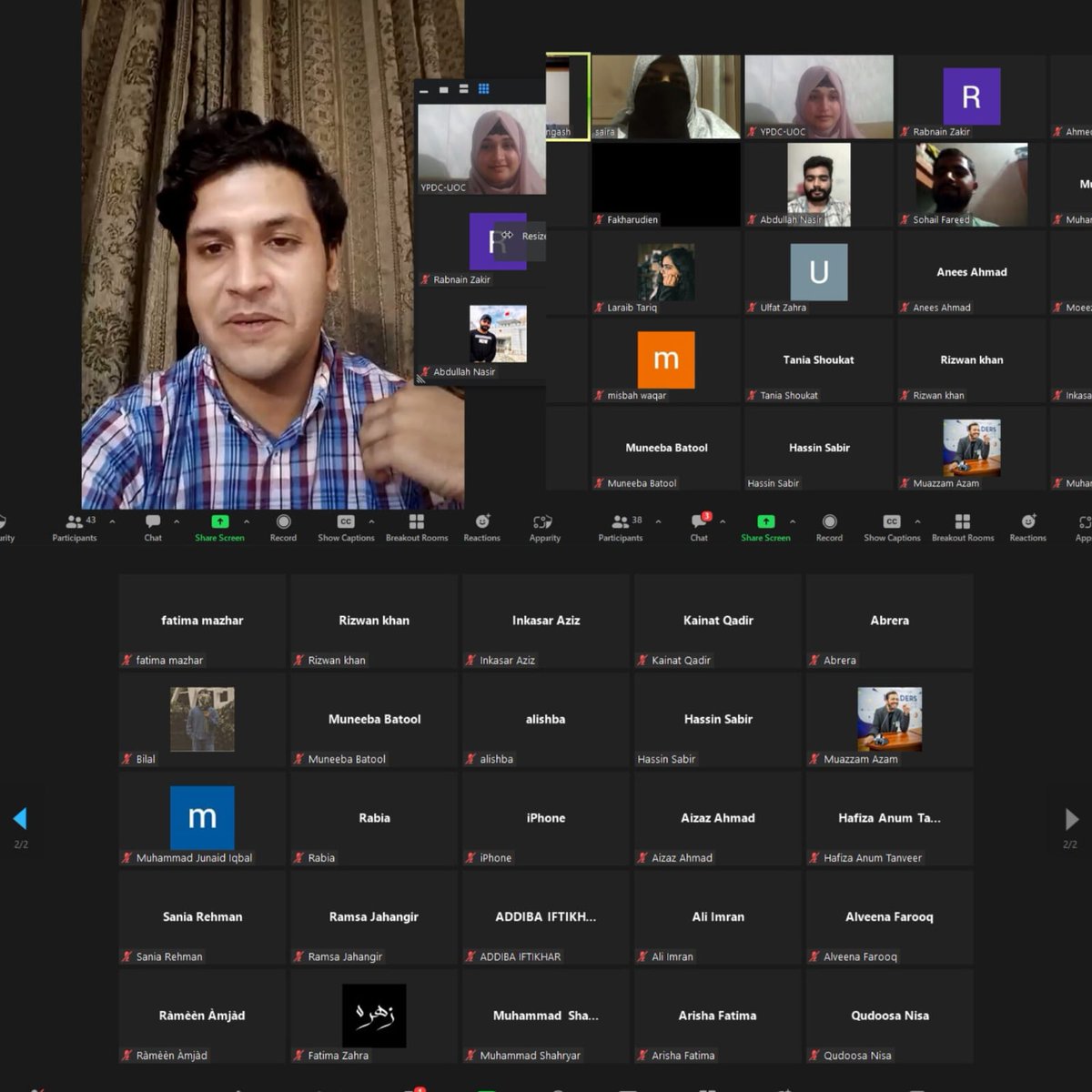Click the Qudoosa Nisa name tile
This screenshot has height=1092, width=1092.
[x=890, y=1016]
